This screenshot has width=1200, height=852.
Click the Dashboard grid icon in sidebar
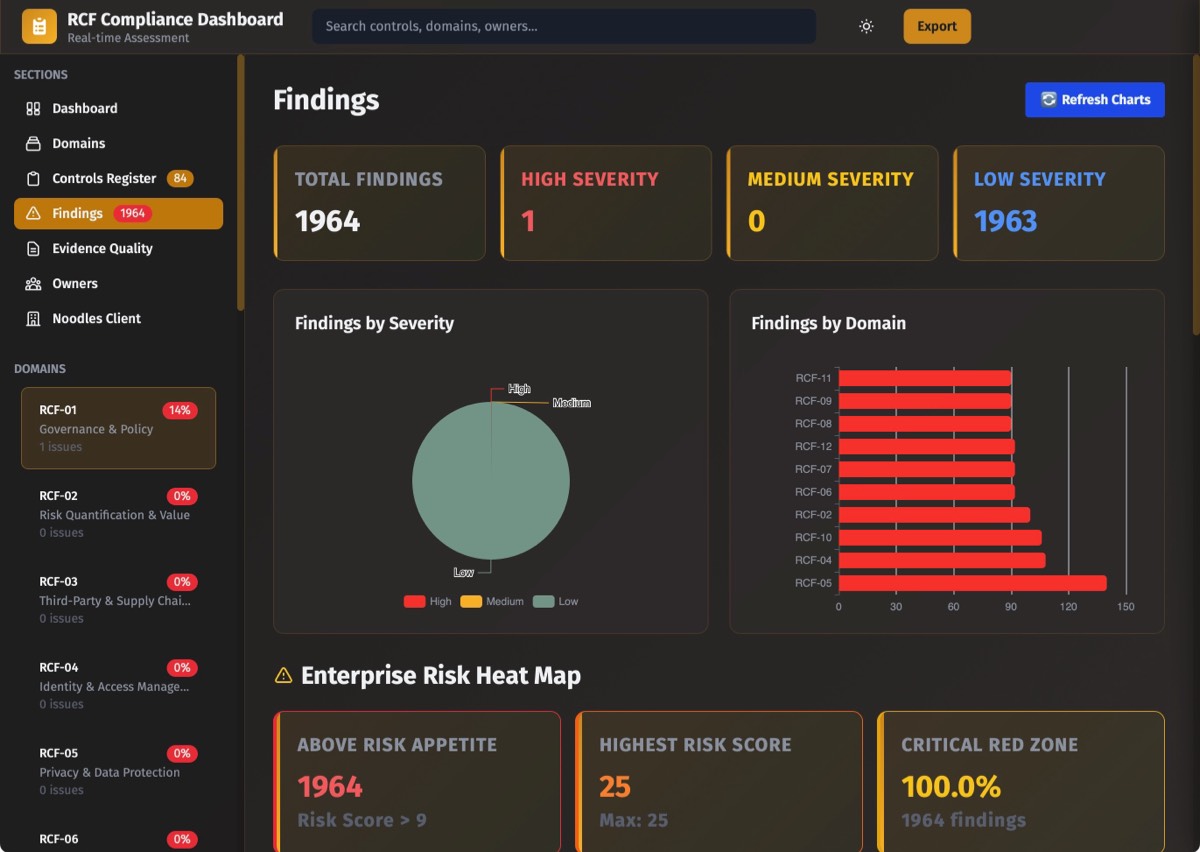pyautogui.click(x=33, y=109)
